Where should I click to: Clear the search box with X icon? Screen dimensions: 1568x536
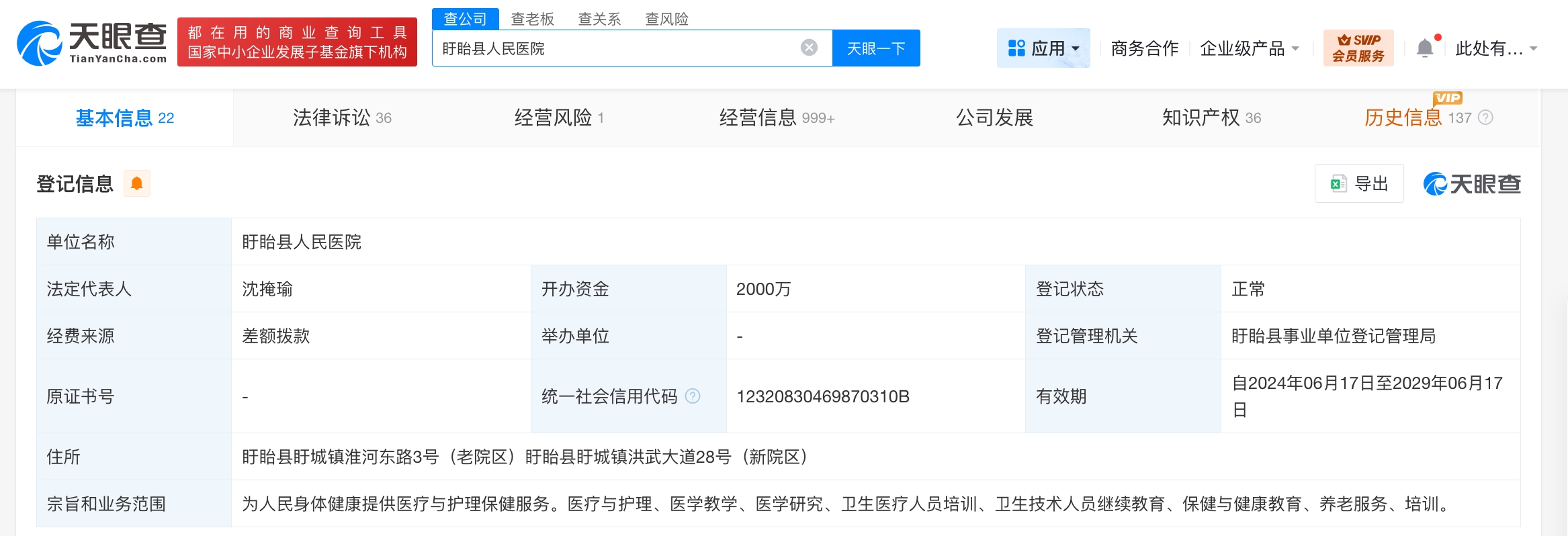[x=809, y=48]
